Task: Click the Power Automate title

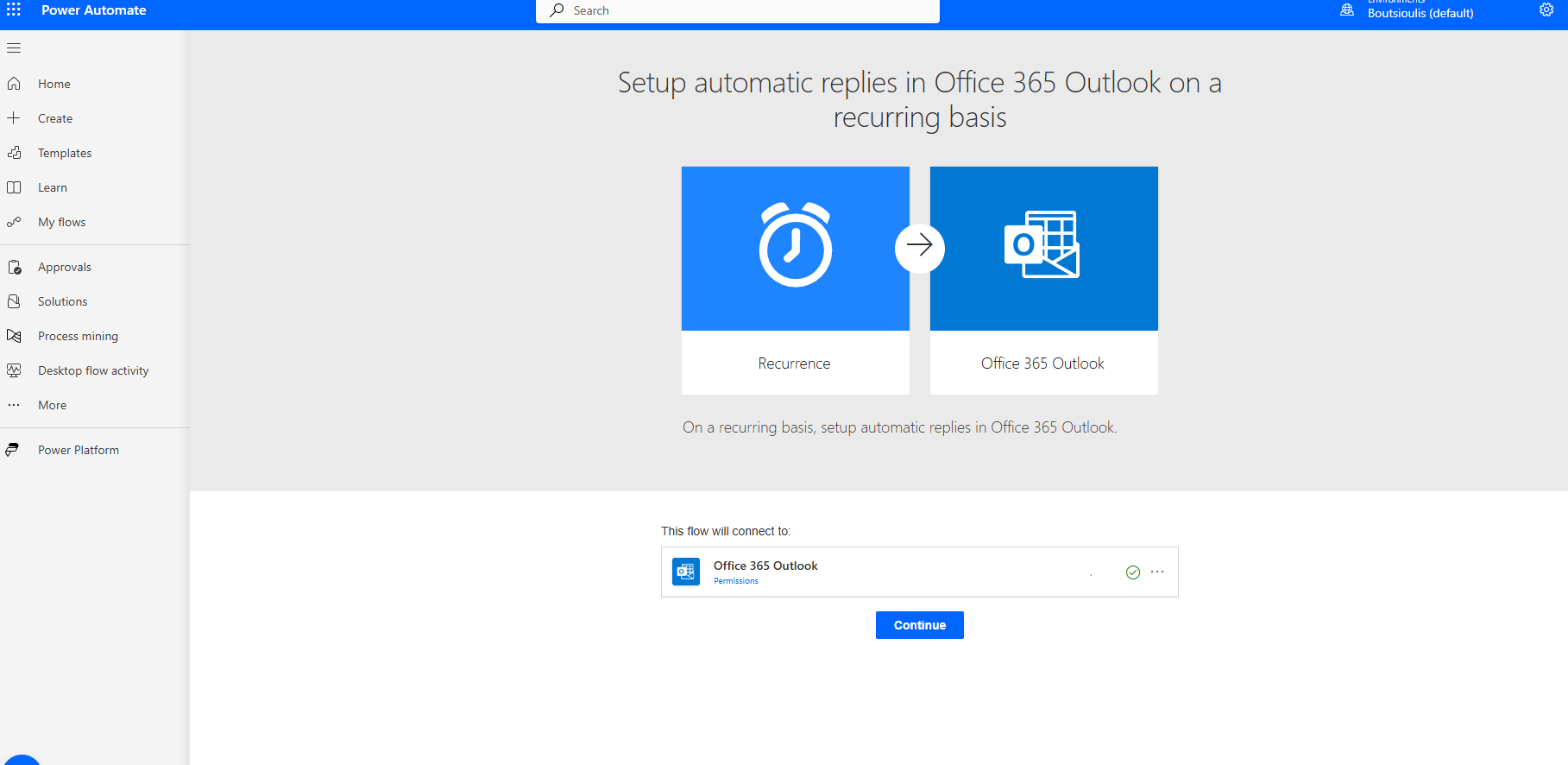Action: click(94, 10)
